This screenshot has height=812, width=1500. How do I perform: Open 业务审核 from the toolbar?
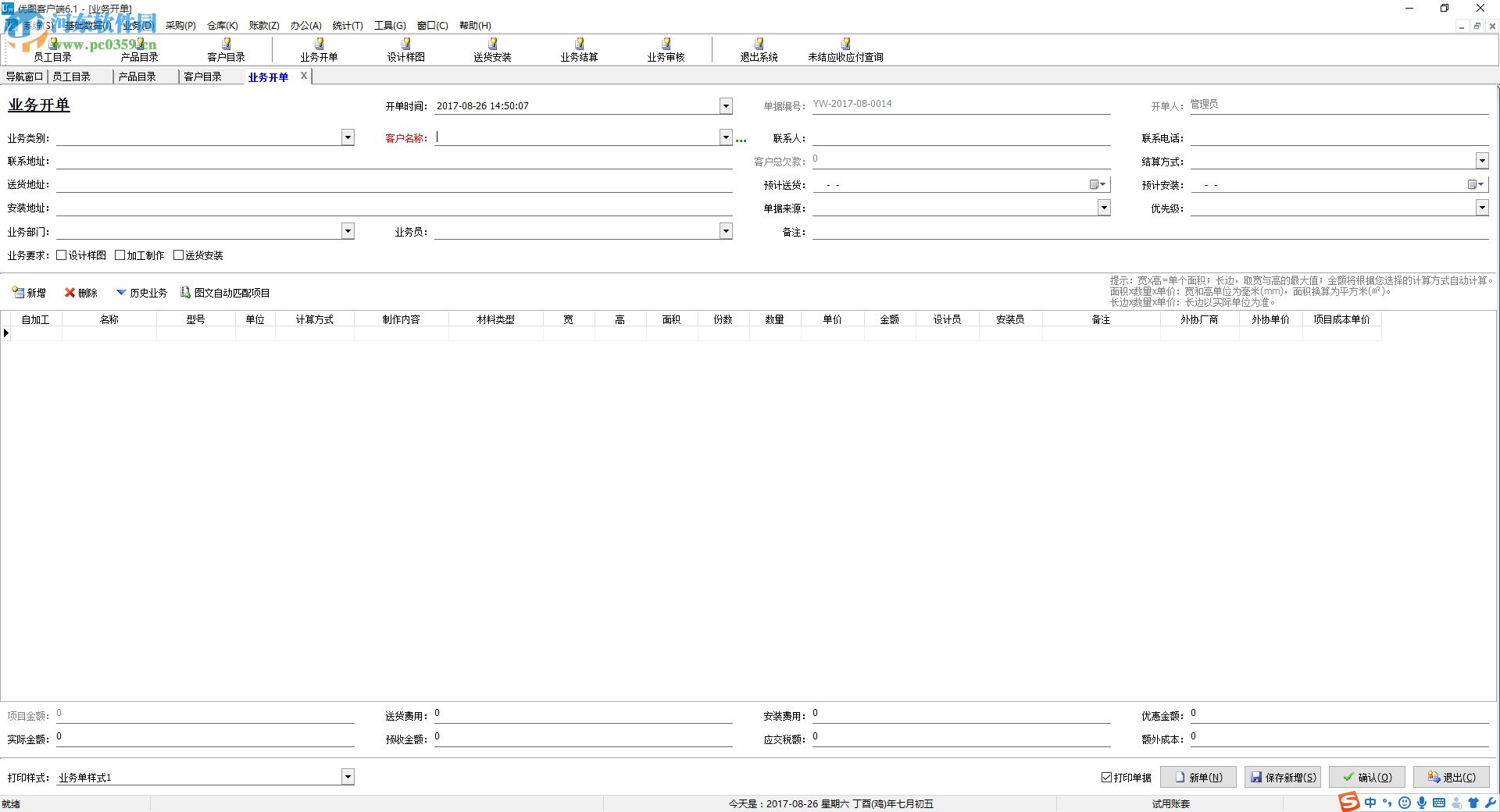tap(666, 50)
